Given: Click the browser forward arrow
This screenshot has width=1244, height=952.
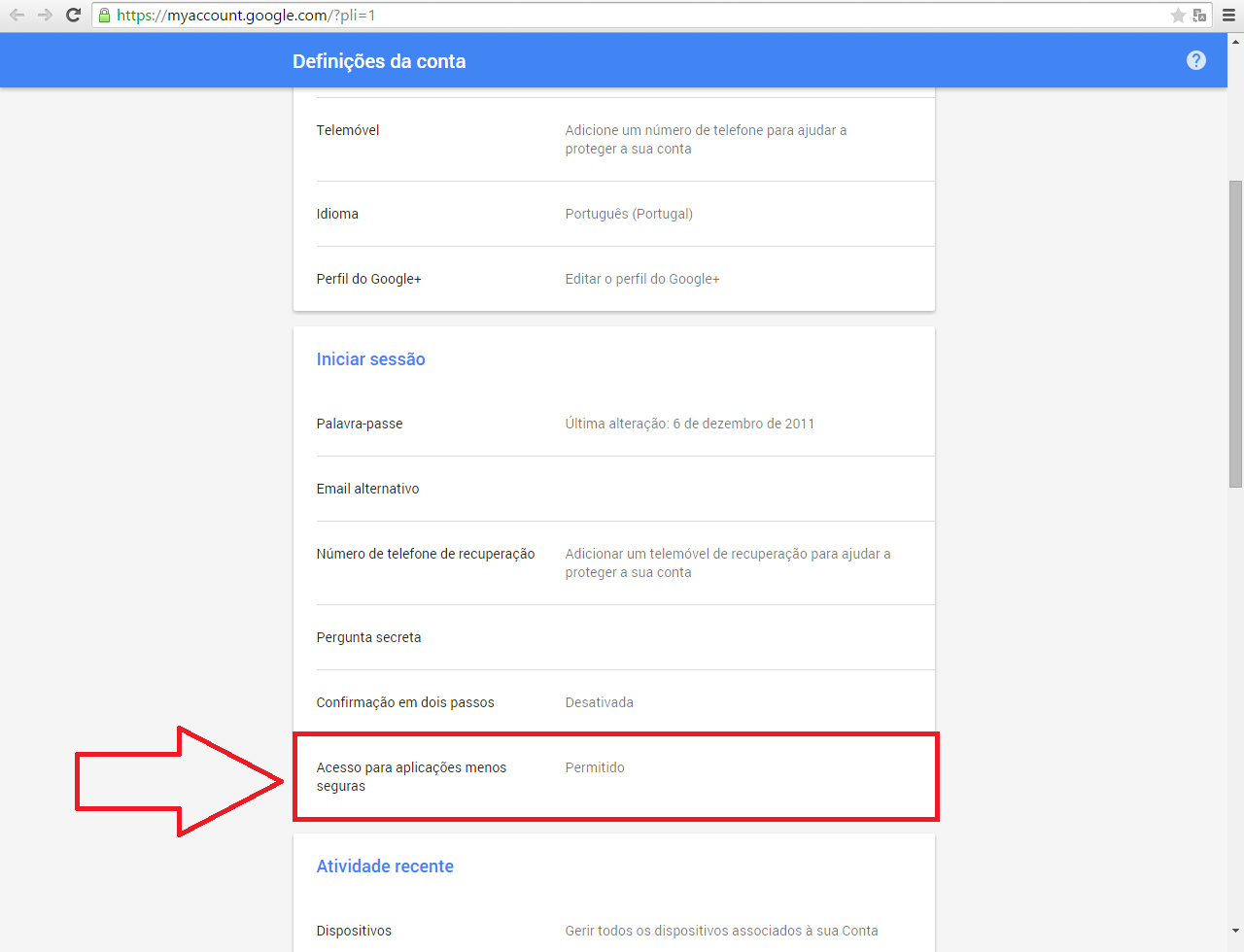Looking at the screenshot, I should 45,16.
